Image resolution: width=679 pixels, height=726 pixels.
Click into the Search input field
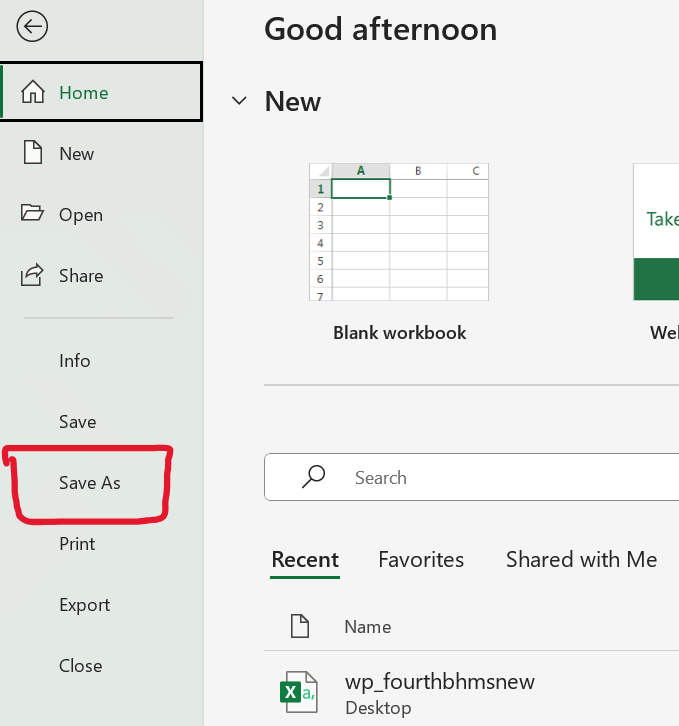(x=500, y=478)
